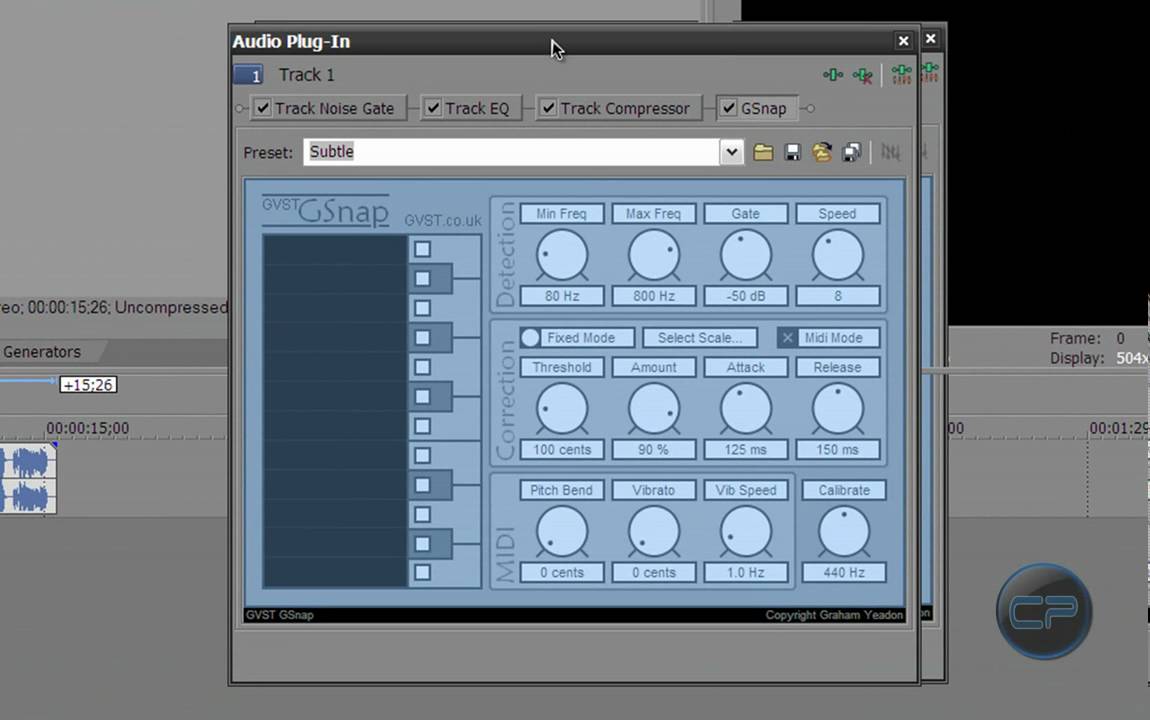Open the GVST.co.uk link
The height and width of the screenshot is (720, 1150).
[443, 221]
